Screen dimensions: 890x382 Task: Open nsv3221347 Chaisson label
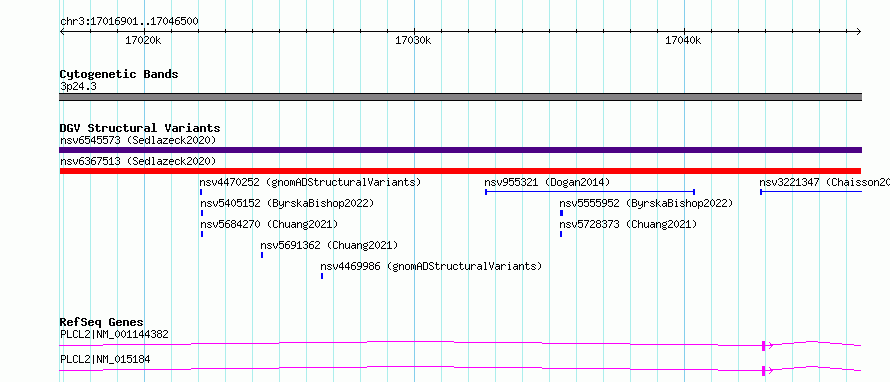[824, 182]
